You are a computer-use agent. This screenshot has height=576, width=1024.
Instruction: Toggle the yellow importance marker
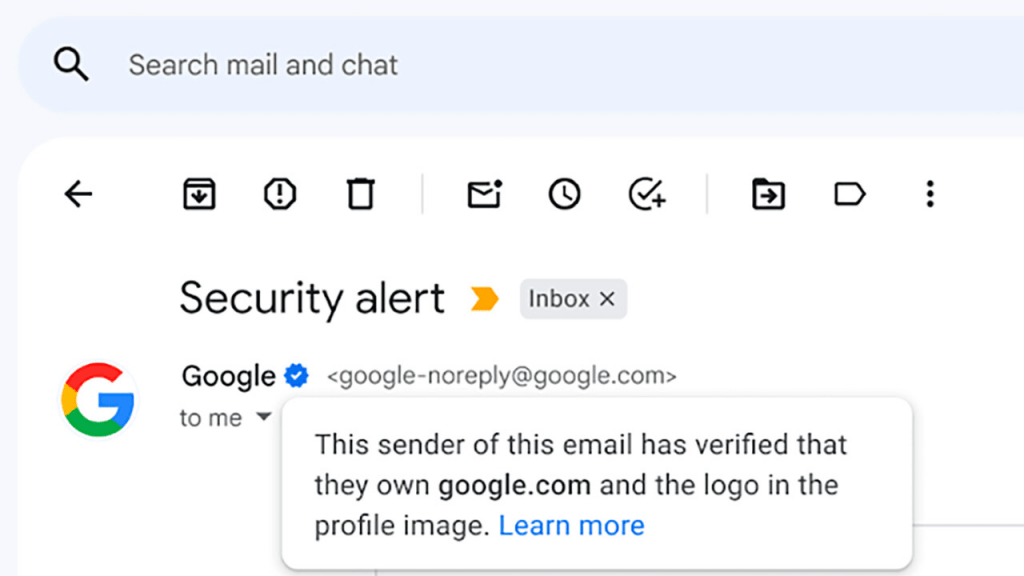(x=484, y=299)
